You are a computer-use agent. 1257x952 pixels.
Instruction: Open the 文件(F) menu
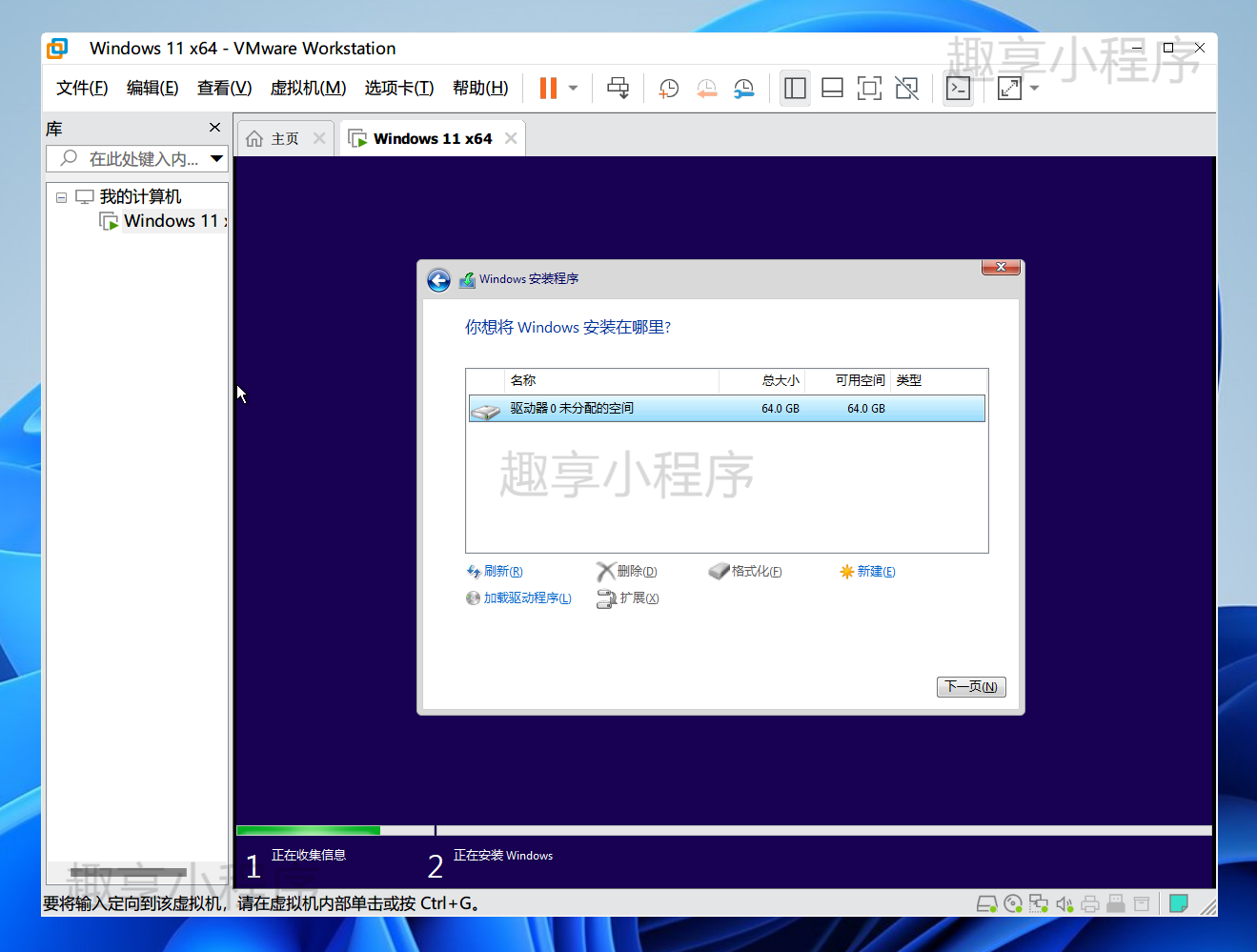pos(82,88)
